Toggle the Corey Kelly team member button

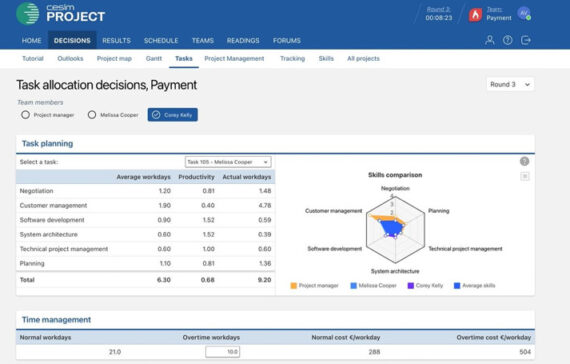[173, 115]
